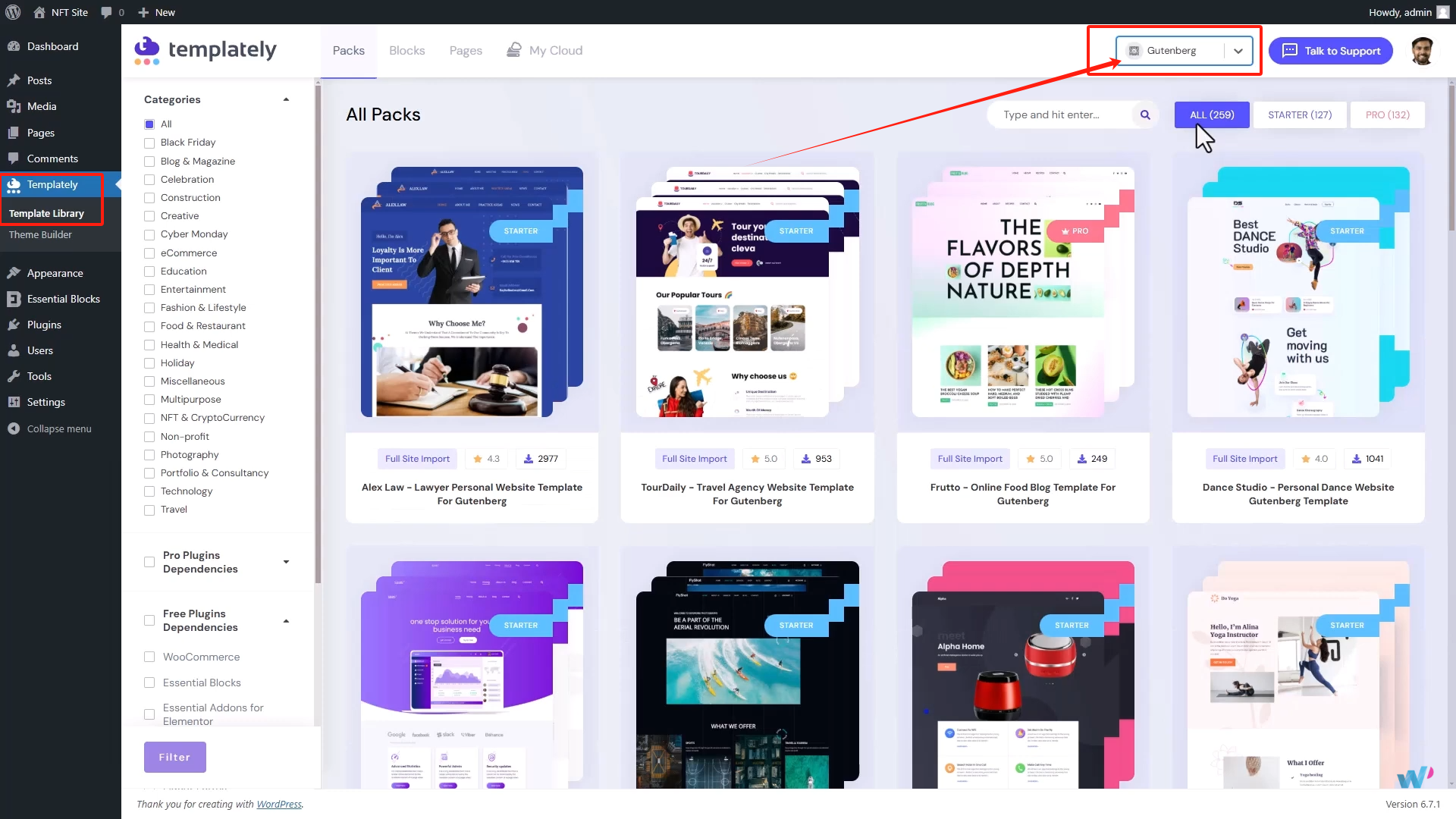
Task: Click the search magnifier icon in the search bar
Action: pos(1145,115)
